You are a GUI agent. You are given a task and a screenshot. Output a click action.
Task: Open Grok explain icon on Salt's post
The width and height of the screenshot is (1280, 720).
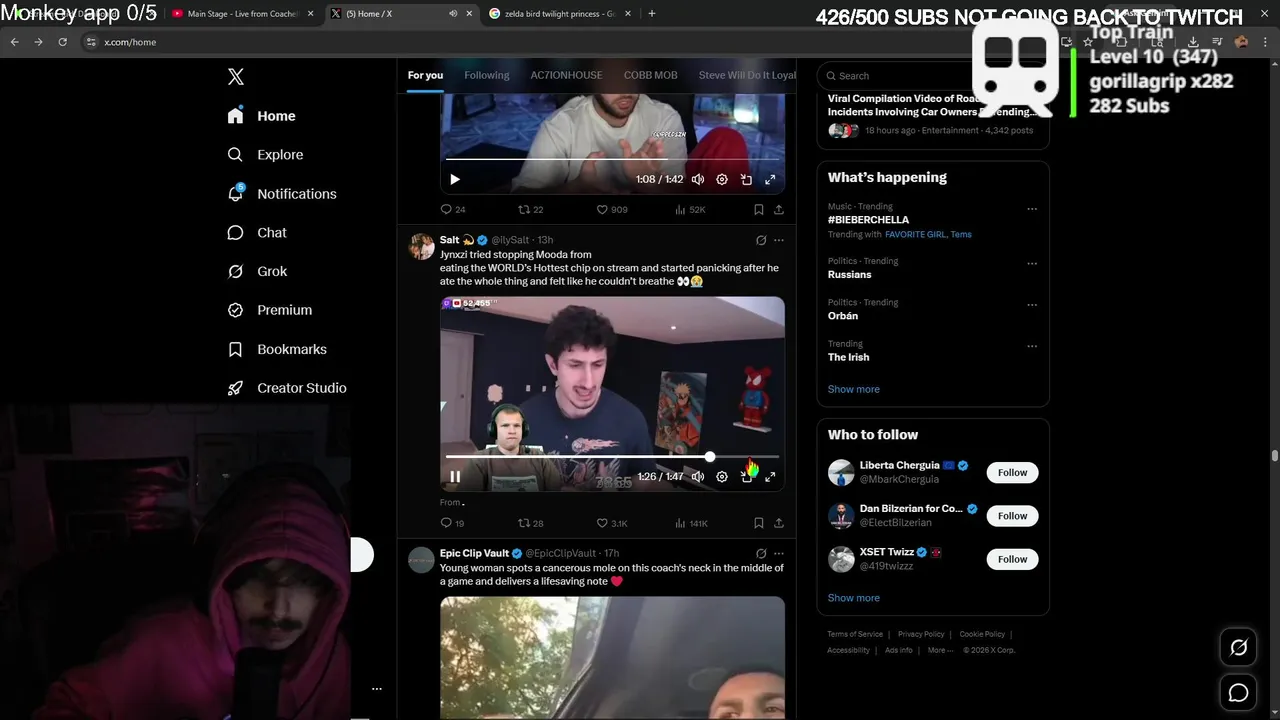(761, 240)
